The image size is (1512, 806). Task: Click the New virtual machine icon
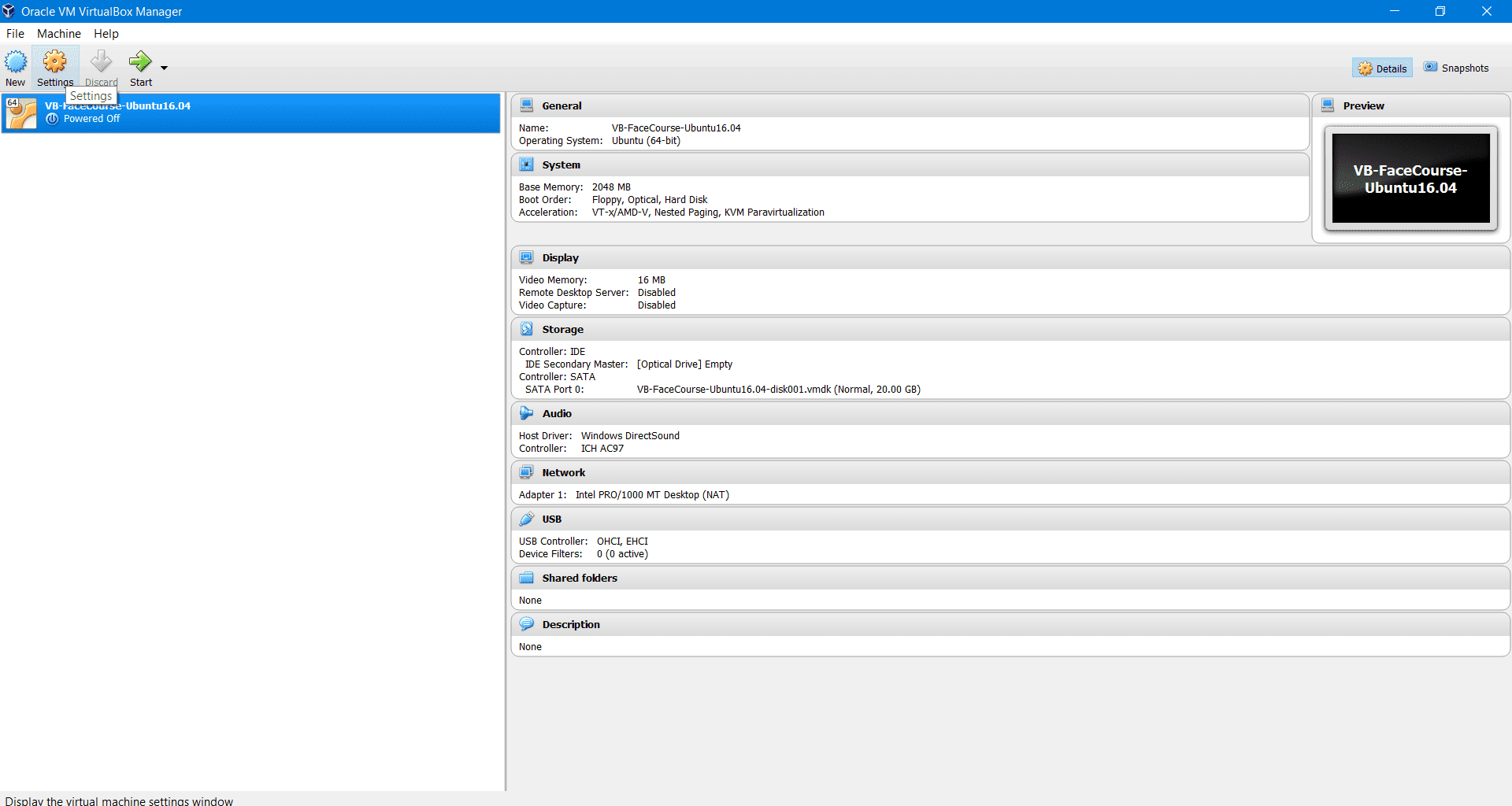click(x=16, y=62)
